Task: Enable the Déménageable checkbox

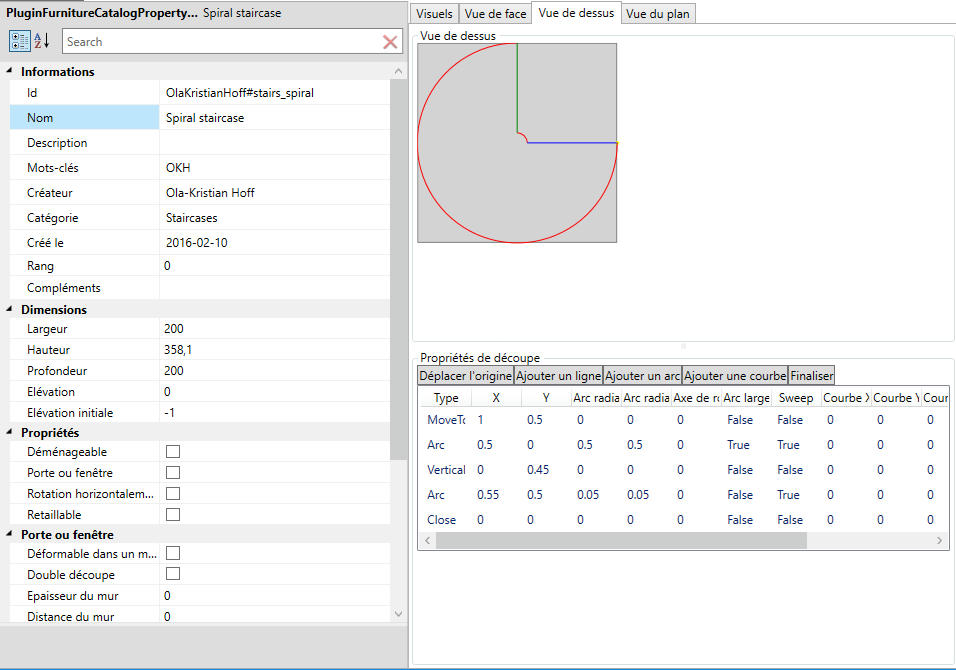Action: click(173, 452)
